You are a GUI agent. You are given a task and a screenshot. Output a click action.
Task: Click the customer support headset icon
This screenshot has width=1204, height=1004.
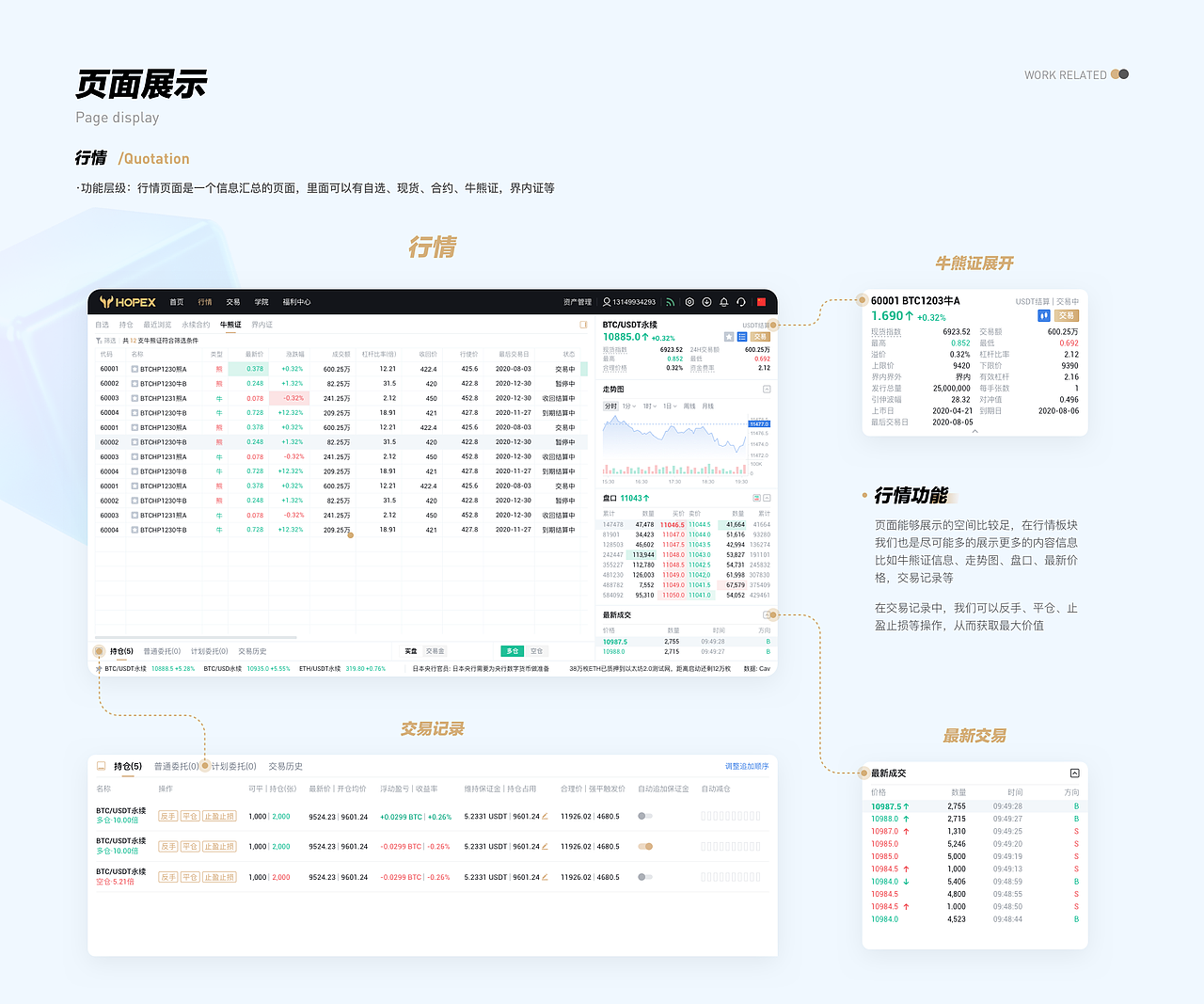point(741,302)
